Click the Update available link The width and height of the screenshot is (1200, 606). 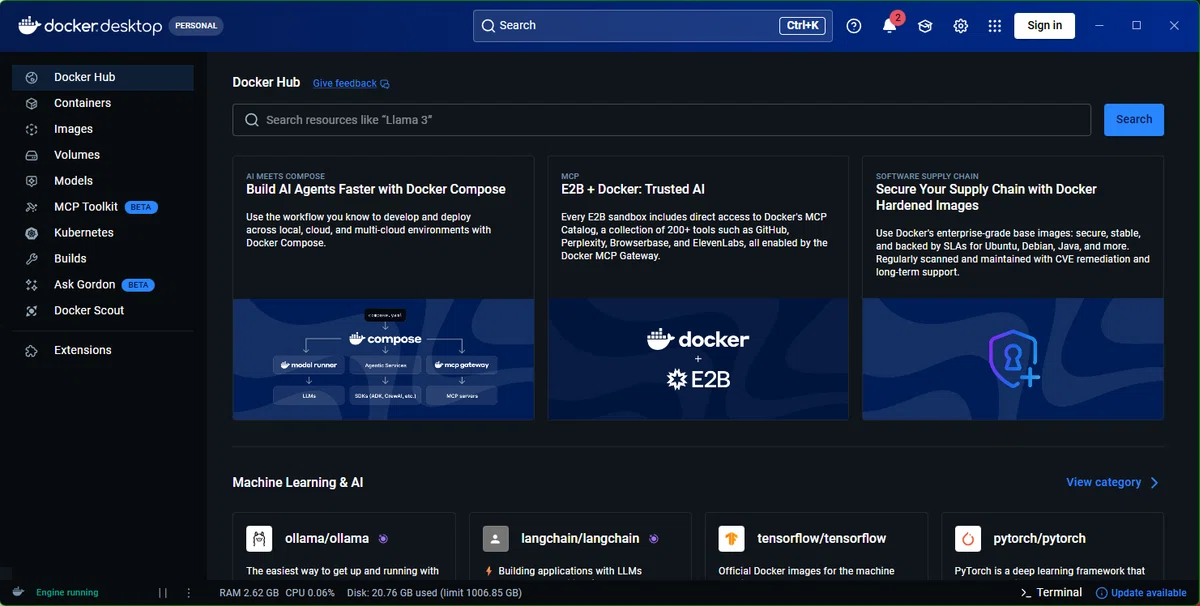click(1149, 592)
